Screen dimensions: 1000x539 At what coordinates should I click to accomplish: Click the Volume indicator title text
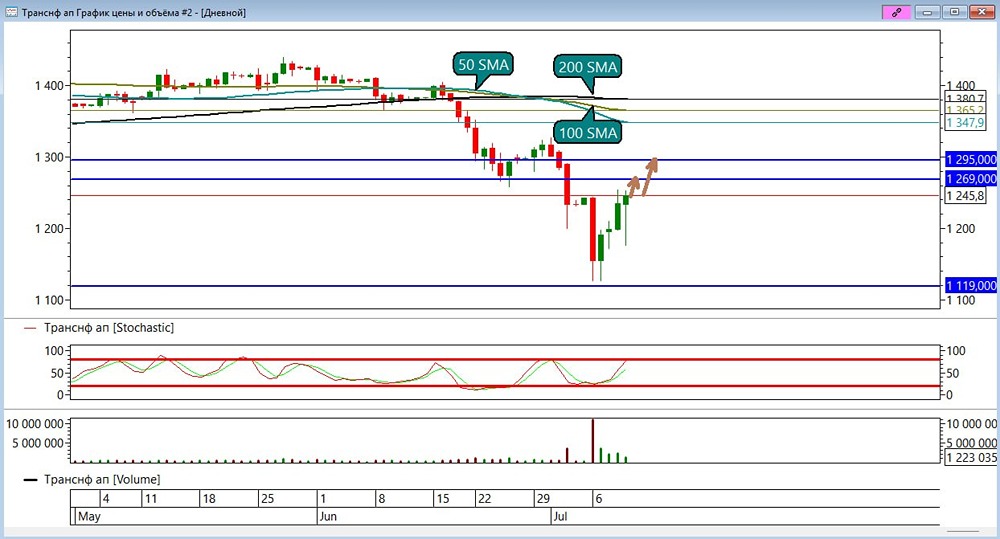102,480
